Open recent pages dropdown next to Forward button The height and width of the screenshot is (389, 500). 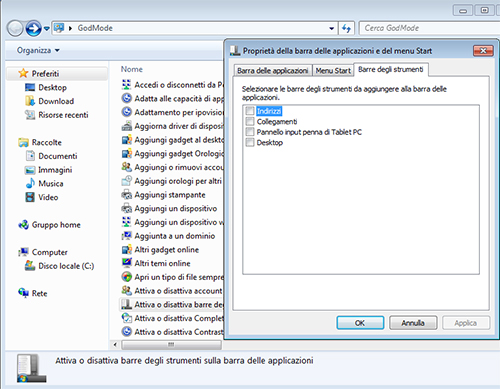47,29
